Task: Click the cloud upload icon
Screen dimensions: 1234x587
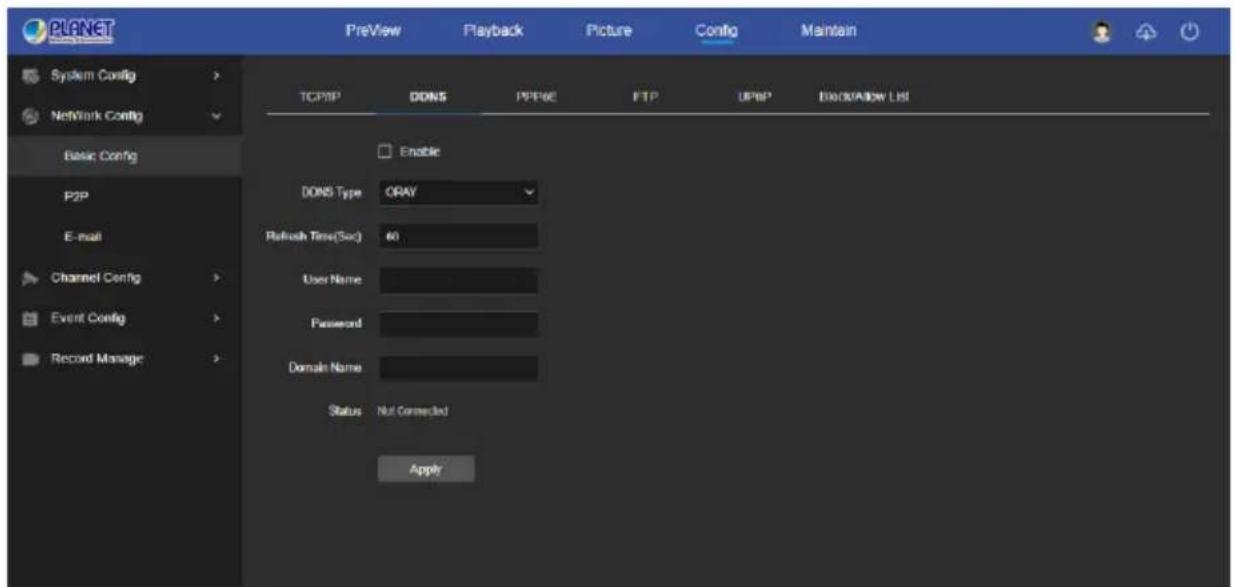Action: pyautogui.click(x=1144, y=32)
